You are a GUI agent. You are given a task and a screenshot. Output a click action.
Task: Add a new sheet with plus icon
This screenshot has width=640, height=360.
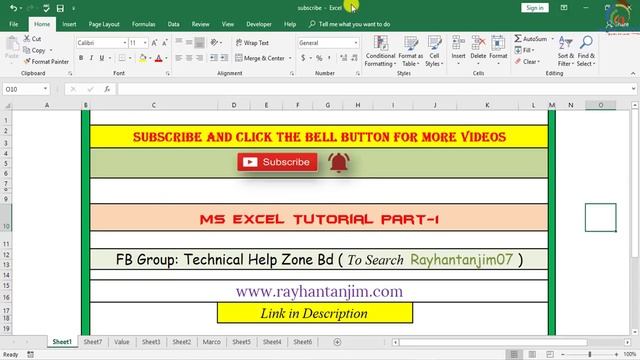click(x=337, y=342)
